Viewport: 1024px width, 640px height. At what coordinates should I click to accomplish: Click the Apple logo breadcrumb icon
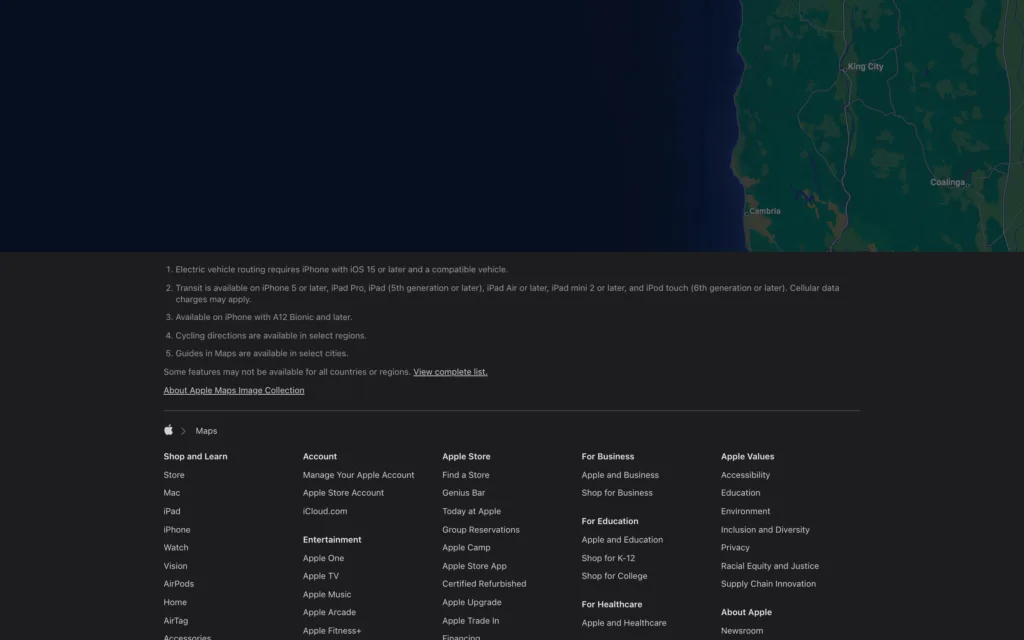[x=168, y=430]
